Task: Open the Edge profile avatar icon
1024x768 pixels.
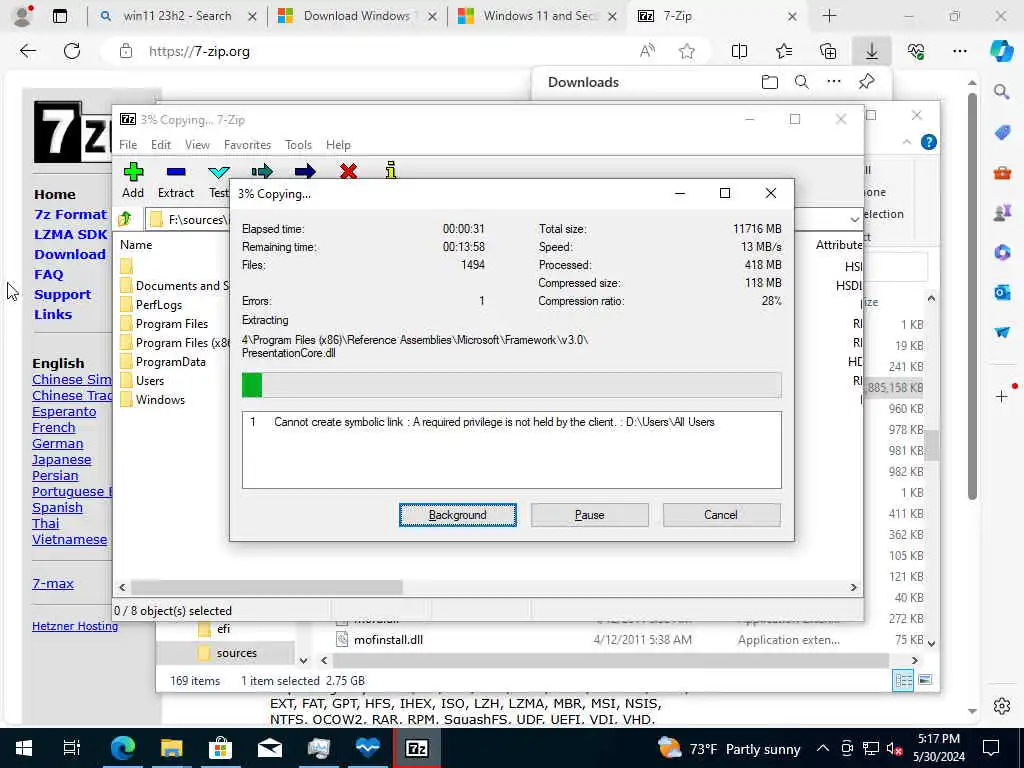Action: pyautogui.click(x=23, y=16)
